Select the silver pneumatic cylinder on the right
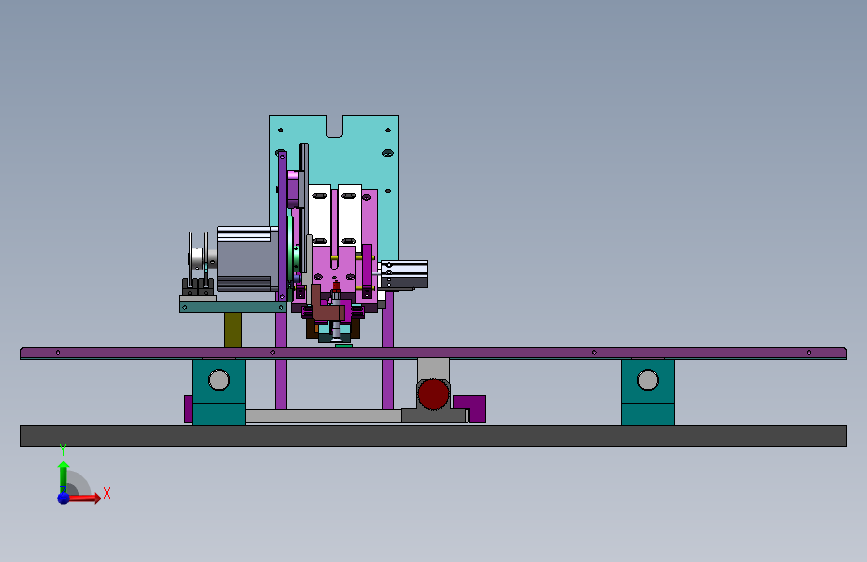This screenshot has height=562, width=867. (404, 275)
